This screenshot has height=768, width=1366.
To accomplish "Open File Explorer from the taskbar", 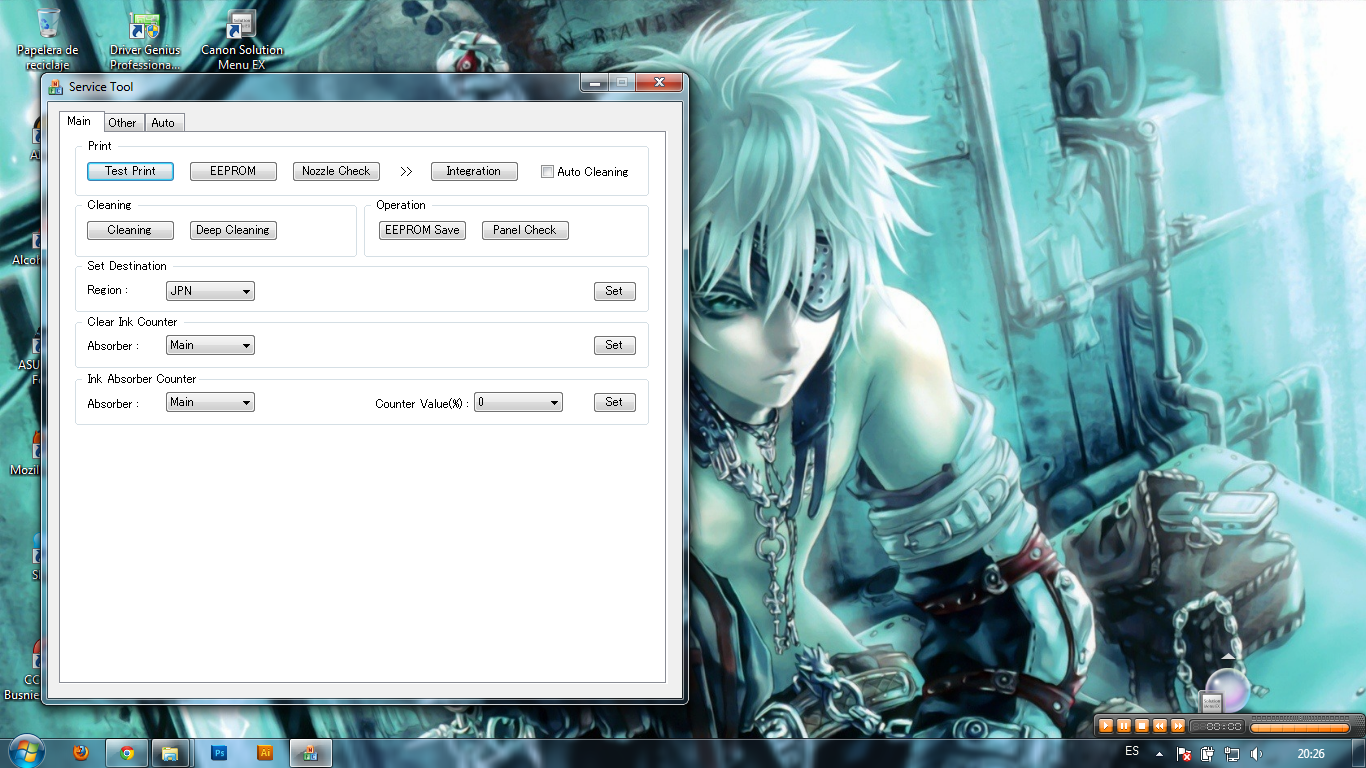I will (170, 753).
